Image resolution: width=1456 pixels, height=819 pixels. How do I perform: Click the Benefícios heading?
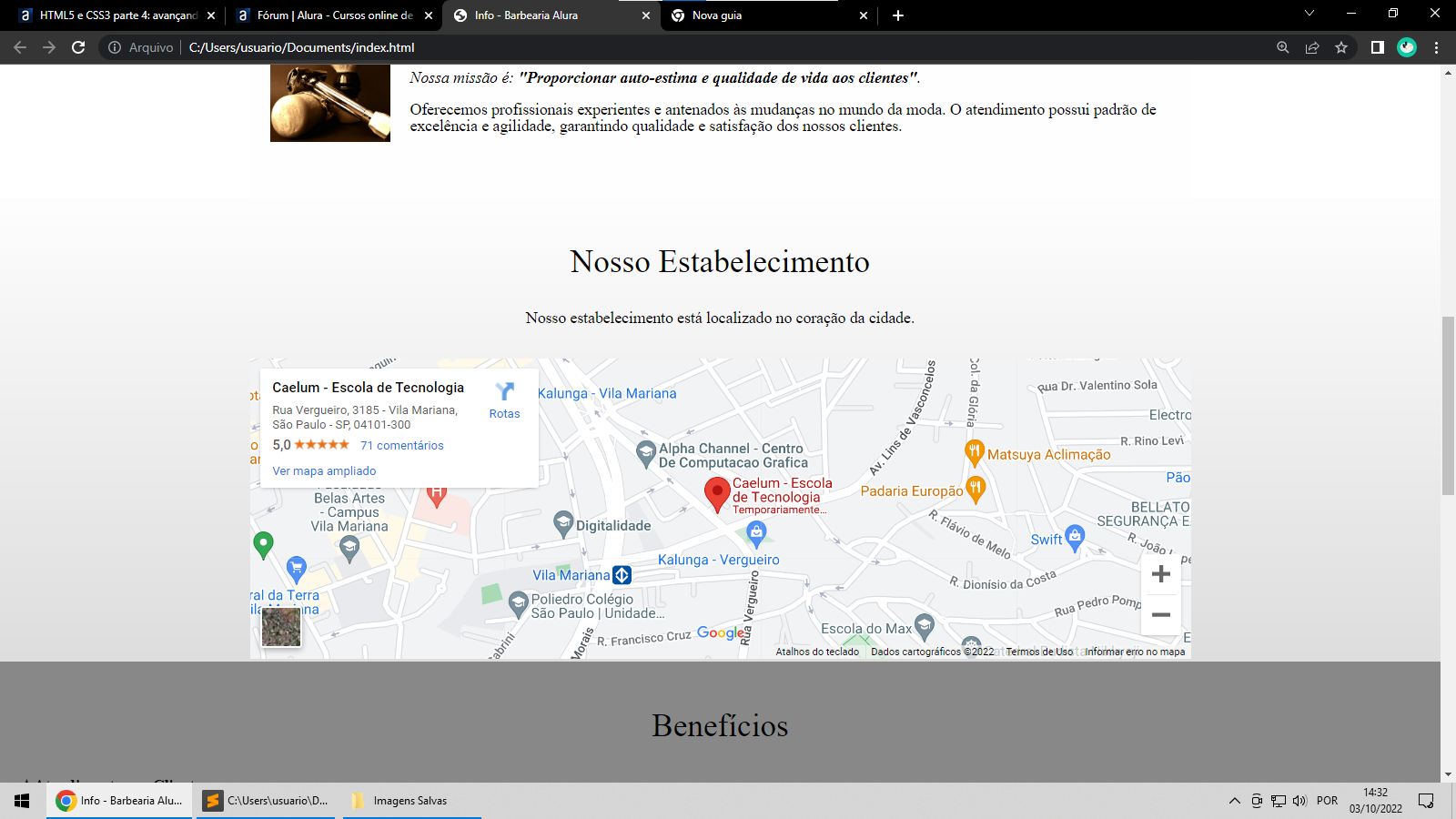pos(720,726)
